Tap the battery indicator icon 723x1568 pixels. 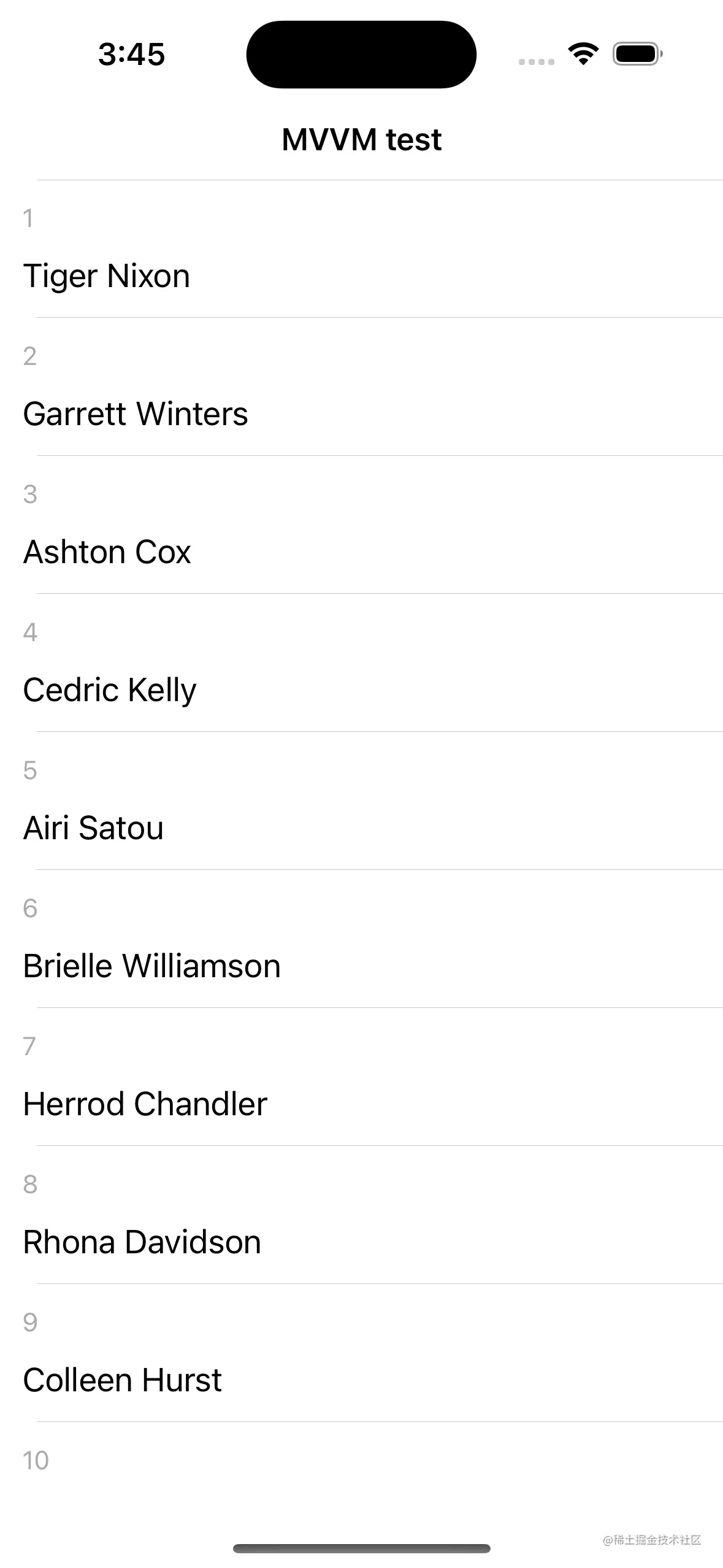coord(638,54)
